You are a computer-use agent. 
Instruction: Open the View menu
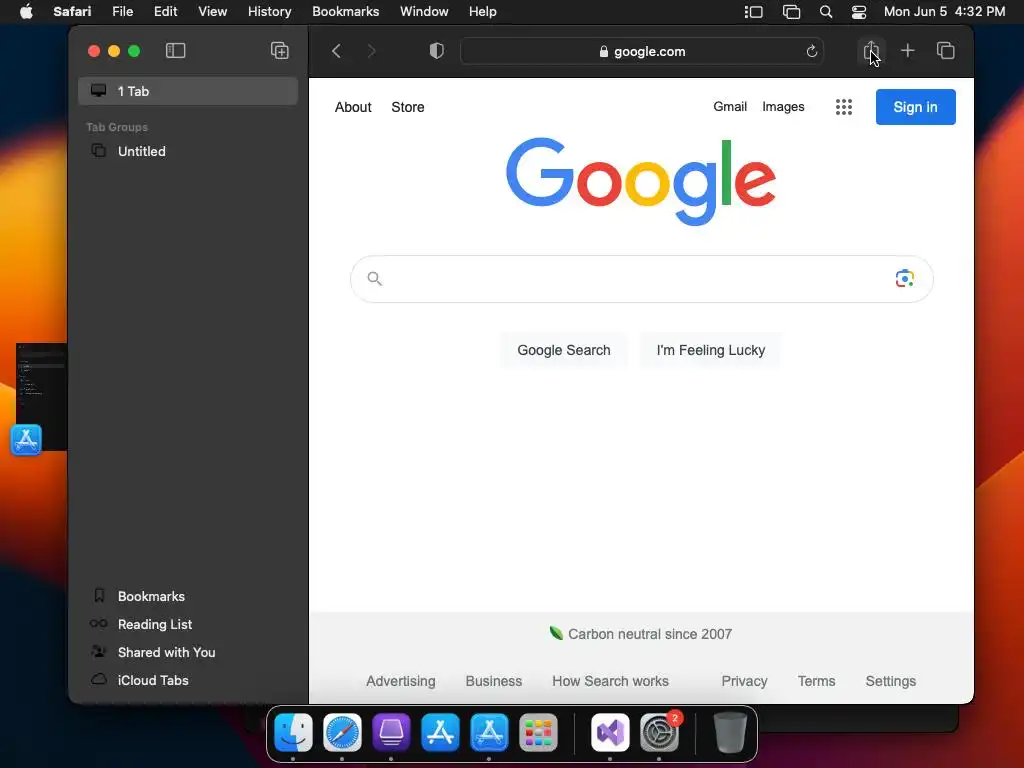pos(212,12)
